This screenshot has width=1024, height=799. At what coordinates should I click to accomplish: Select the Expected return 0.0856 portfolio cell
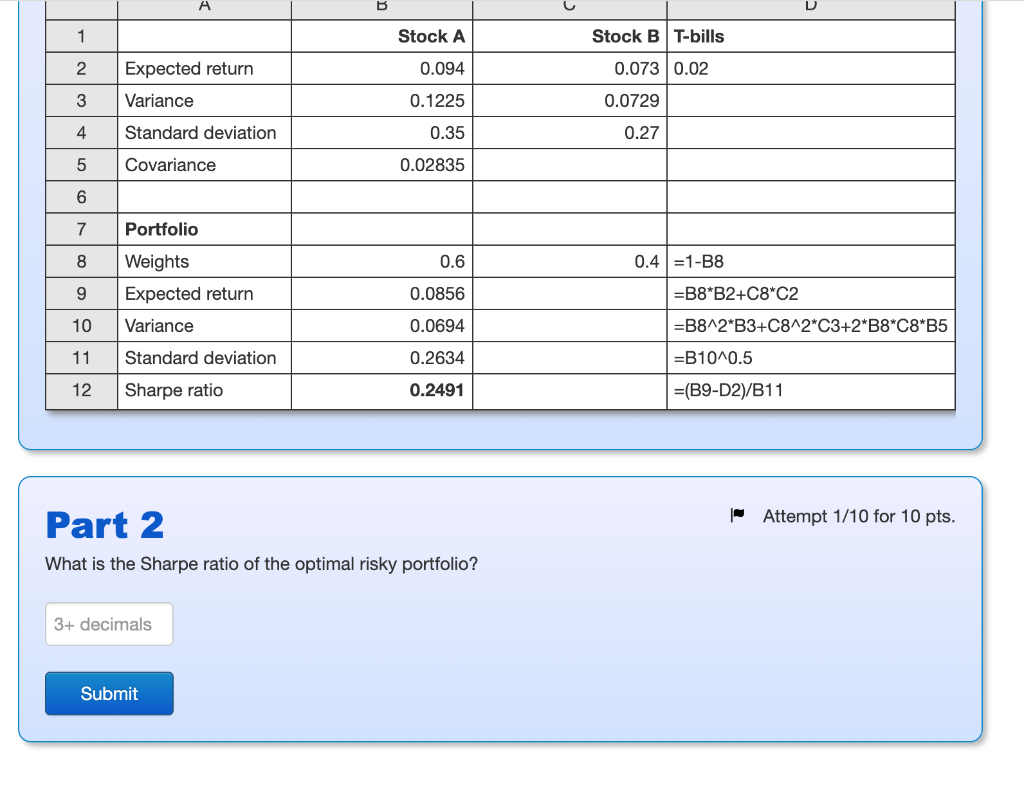pyautogui.click(x=442, y=293)
